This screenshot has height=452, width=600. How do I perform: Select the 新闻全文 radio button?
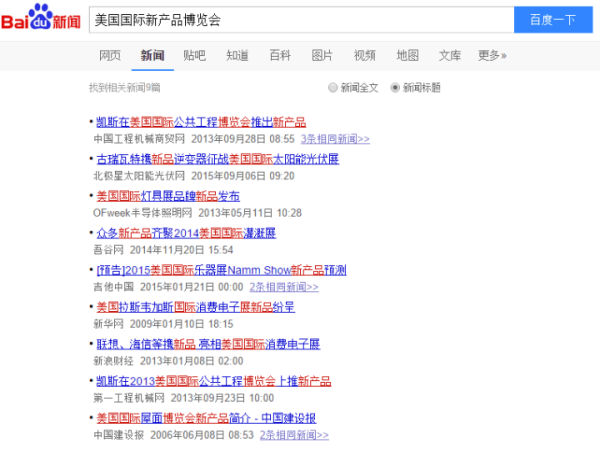click(x=334, y=88)
